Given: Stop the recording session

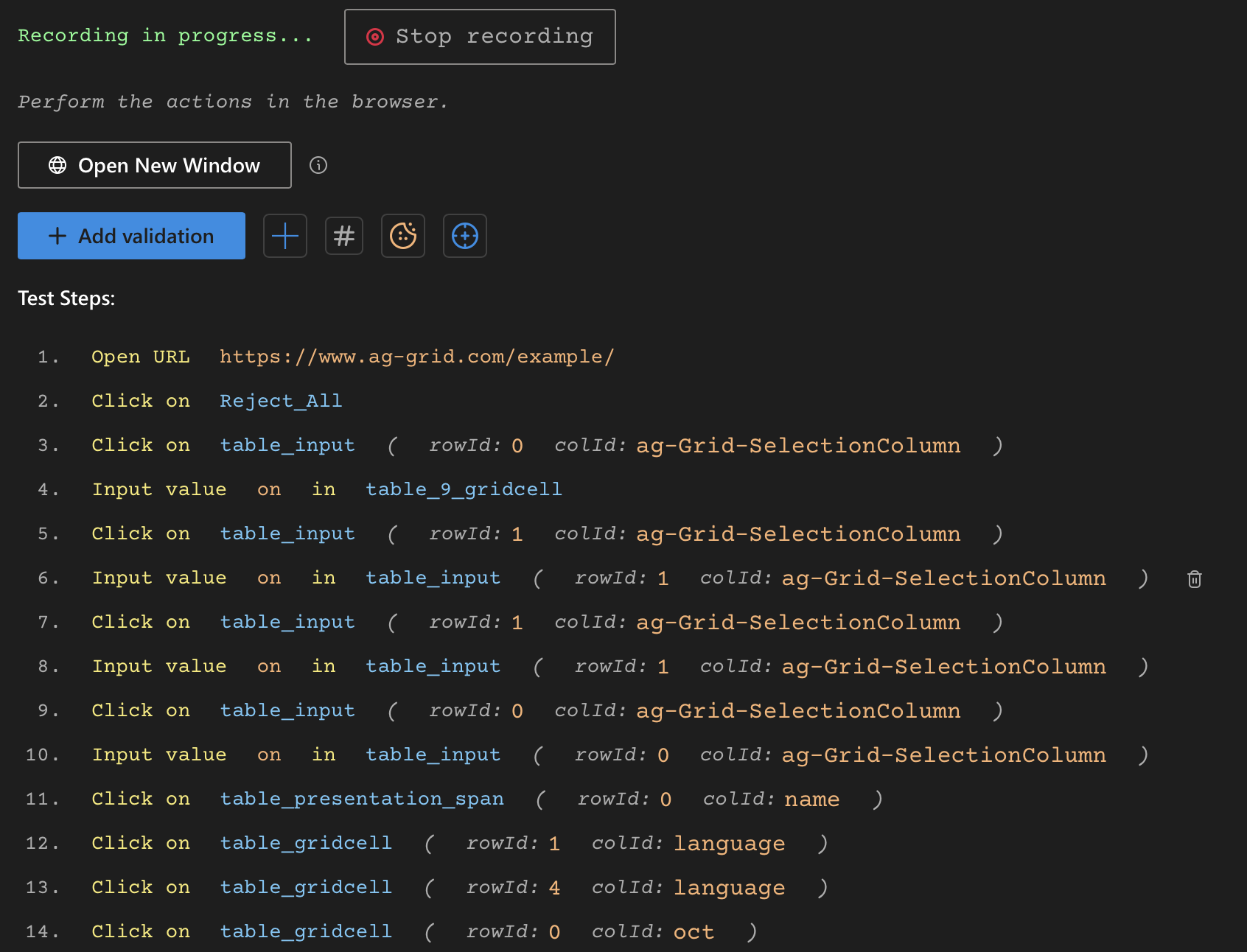Looking at the screenshot, I should coord(480,36).
